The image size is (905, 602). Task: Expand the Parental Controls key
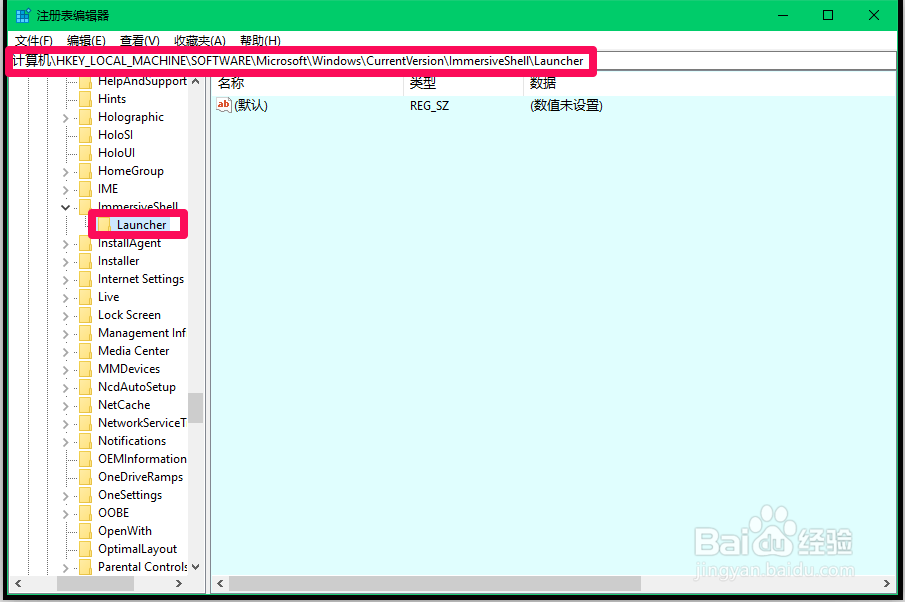coord(65,567)
